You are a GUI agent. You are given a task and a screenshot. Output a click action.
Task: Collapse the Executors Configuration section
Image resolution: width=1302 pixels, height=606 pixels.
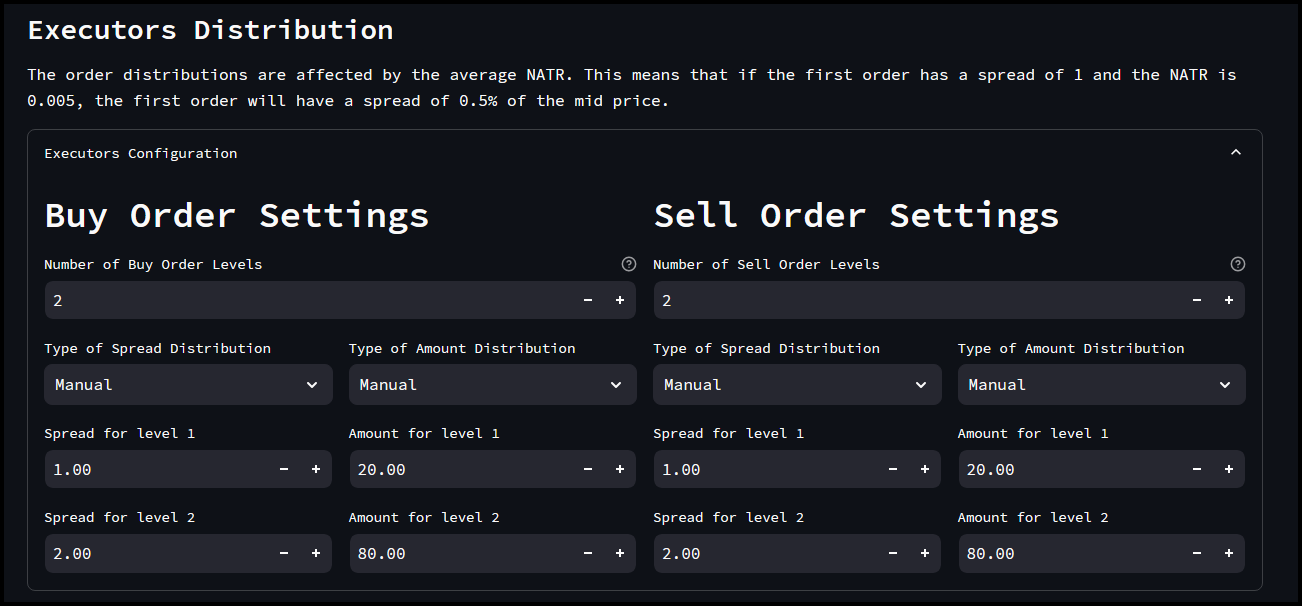pos(1235,153)
